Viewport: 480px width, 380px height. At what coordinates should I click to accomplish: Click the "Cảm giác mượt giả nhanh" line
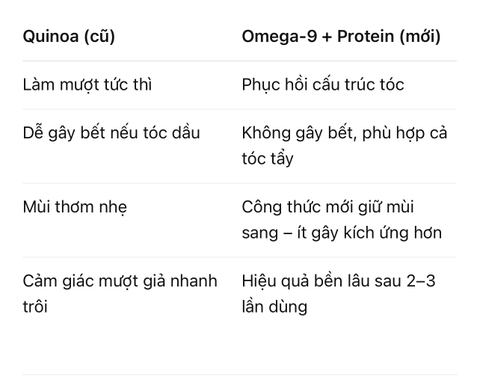point(120,281)
